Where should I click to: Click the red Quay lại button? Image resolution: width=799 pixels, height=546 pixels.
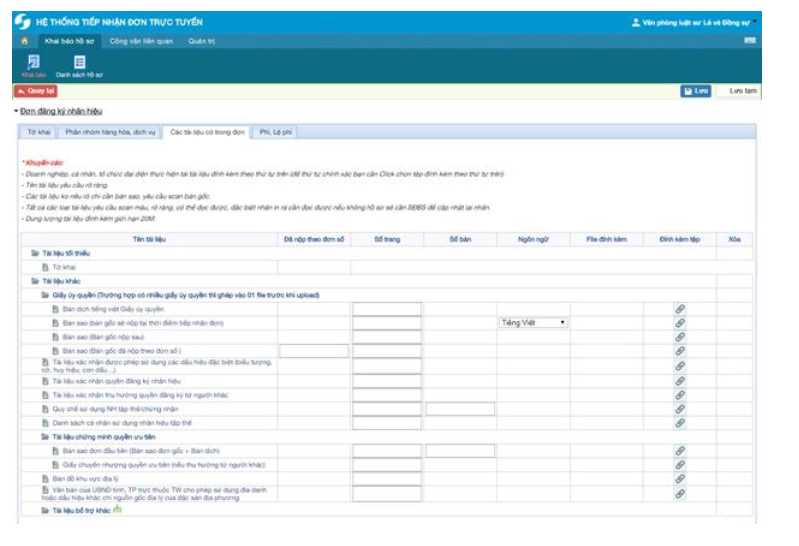point(36,91)
